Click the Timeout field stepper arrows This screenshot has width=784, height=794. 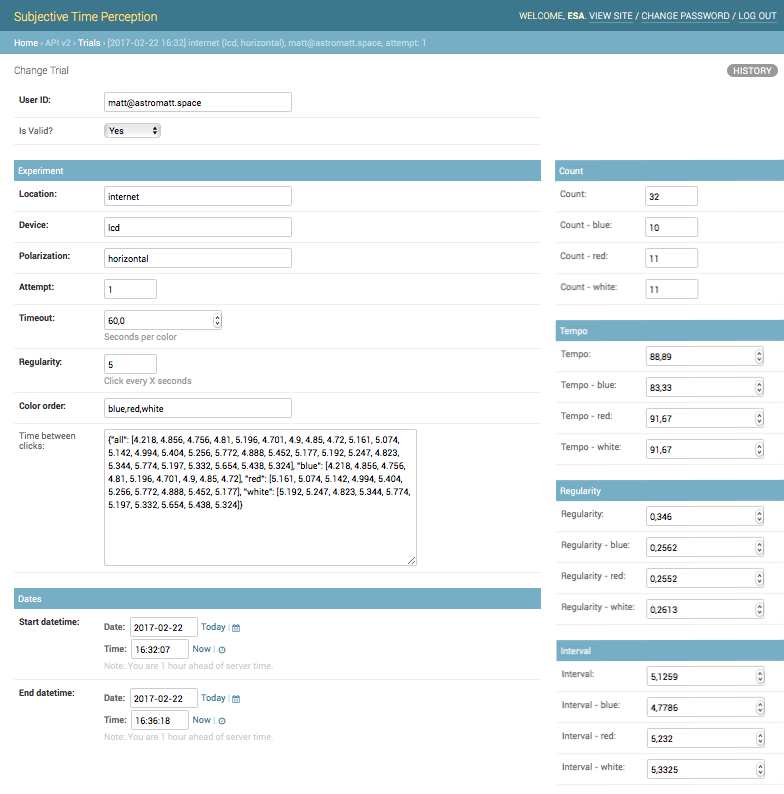point(216,320)
